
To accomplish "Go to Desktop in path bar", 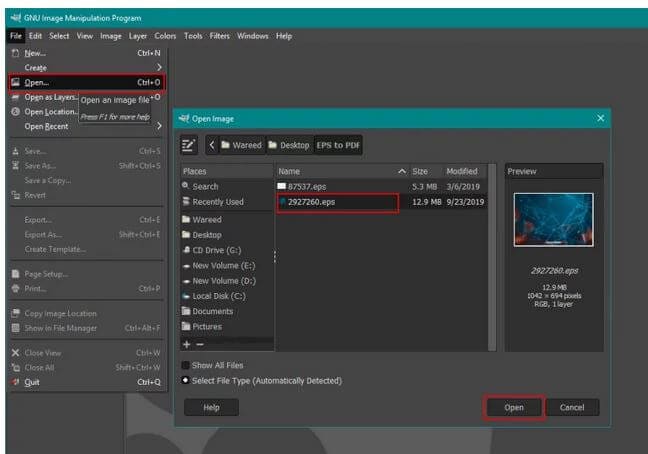I will (289, 145).
